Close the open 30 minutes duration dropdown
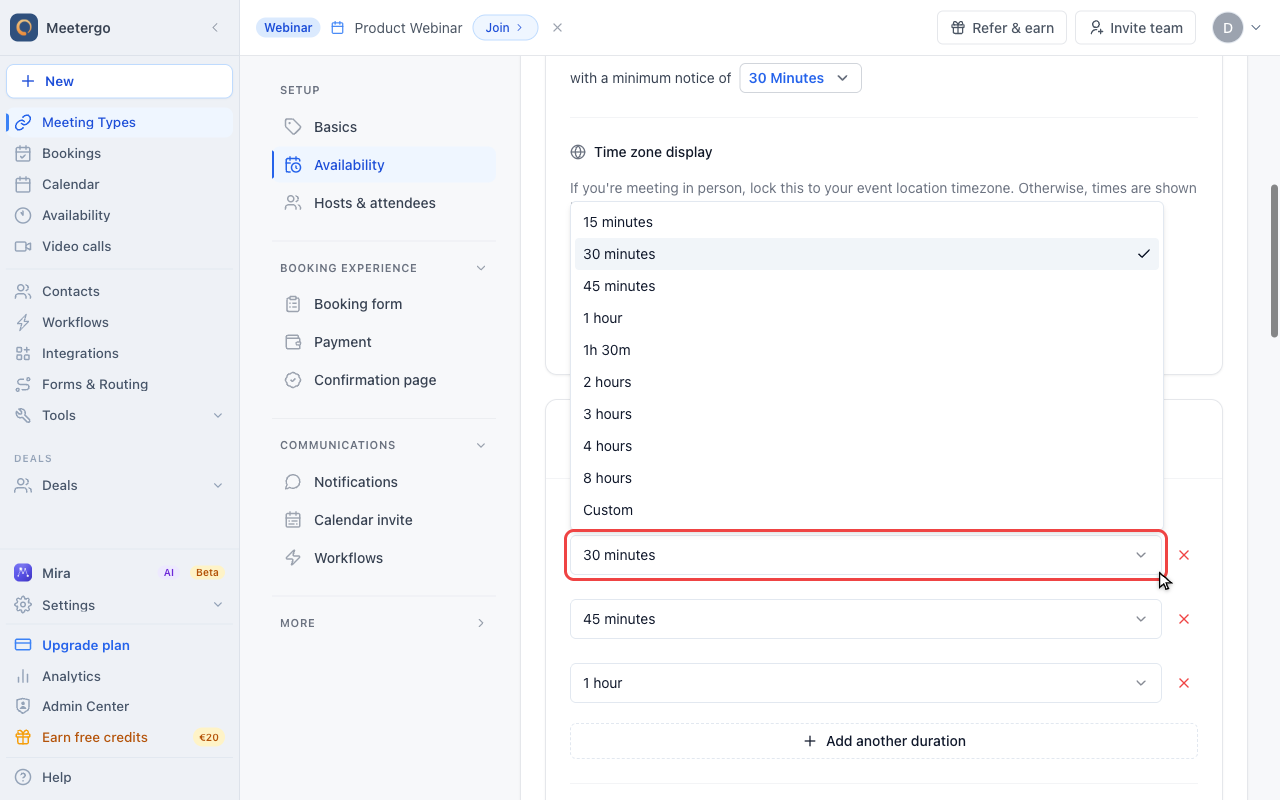The width and height of the screenshot is (1280, 800). pyautogui.click(x=866, y=555)
